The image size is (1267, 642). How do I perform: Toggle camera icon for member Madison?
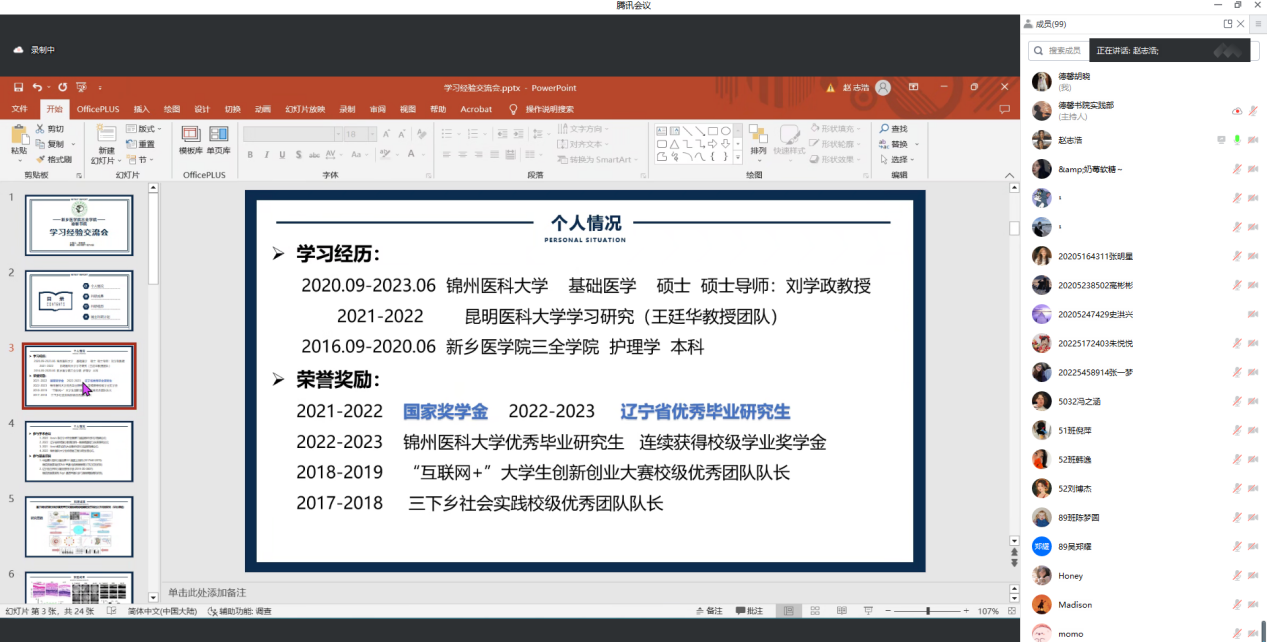[x=1252, y=605]
